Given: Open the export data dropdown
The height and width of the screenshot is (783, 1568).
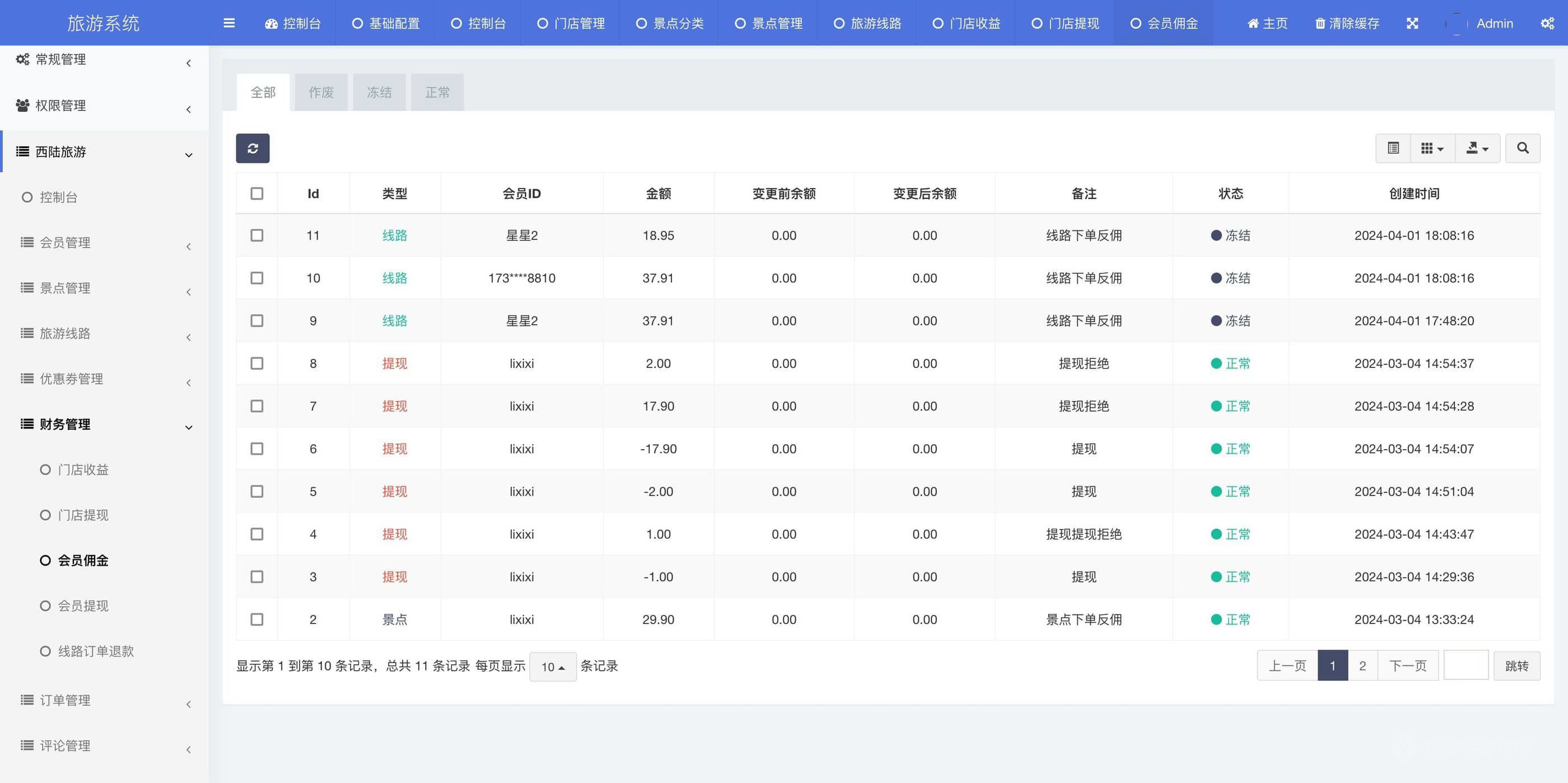Looking at the screenshot, I should [x=1477, y=148].
